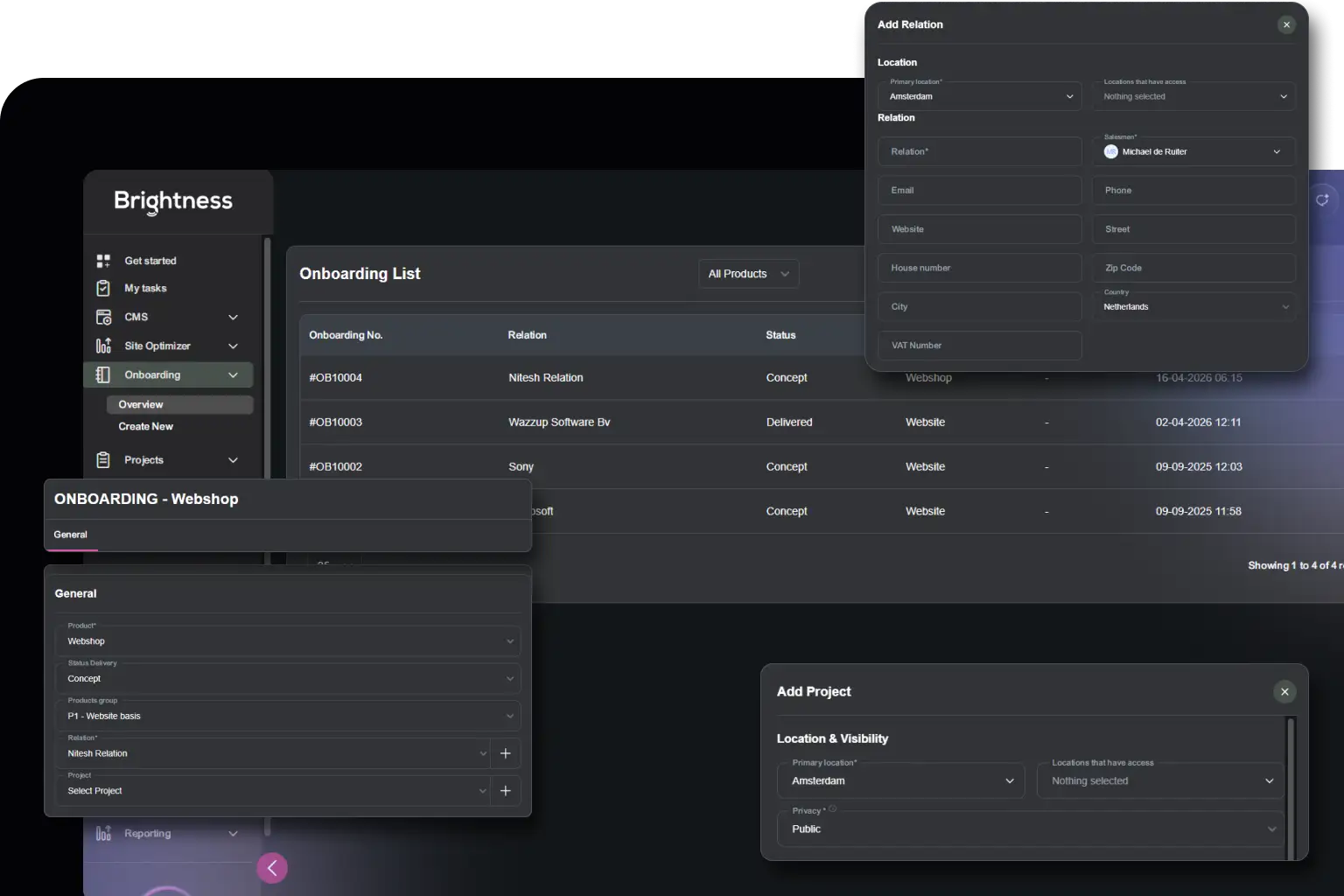Collapse the Onboarding menu chevron
The width and height of the screenshot is (1344, 896).
pos(234,374)
